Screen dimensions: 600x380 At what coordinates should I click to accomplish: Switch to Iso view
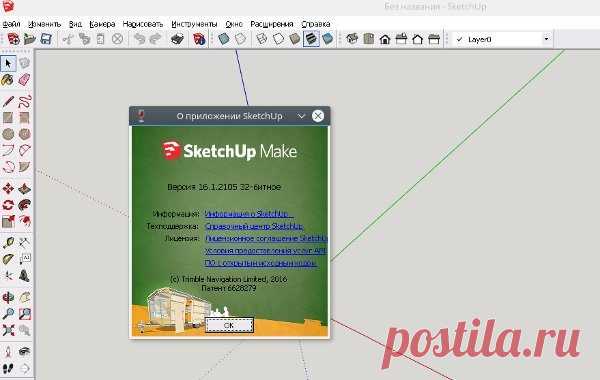point(352,39)
